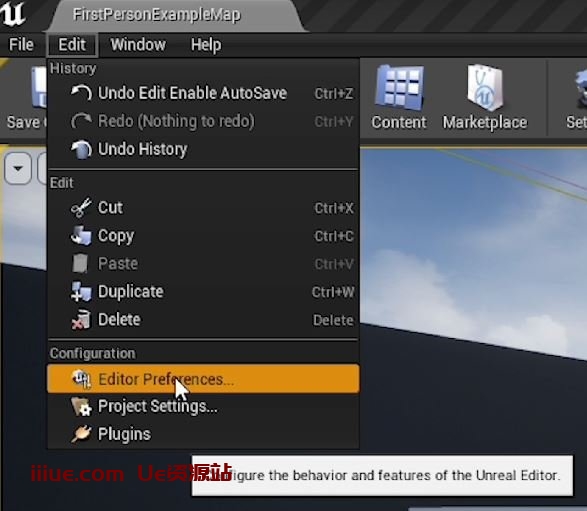Click the Delete trash icon
Image resolution: width=587 pixels, height=511 pixels.
click(81, 320)
